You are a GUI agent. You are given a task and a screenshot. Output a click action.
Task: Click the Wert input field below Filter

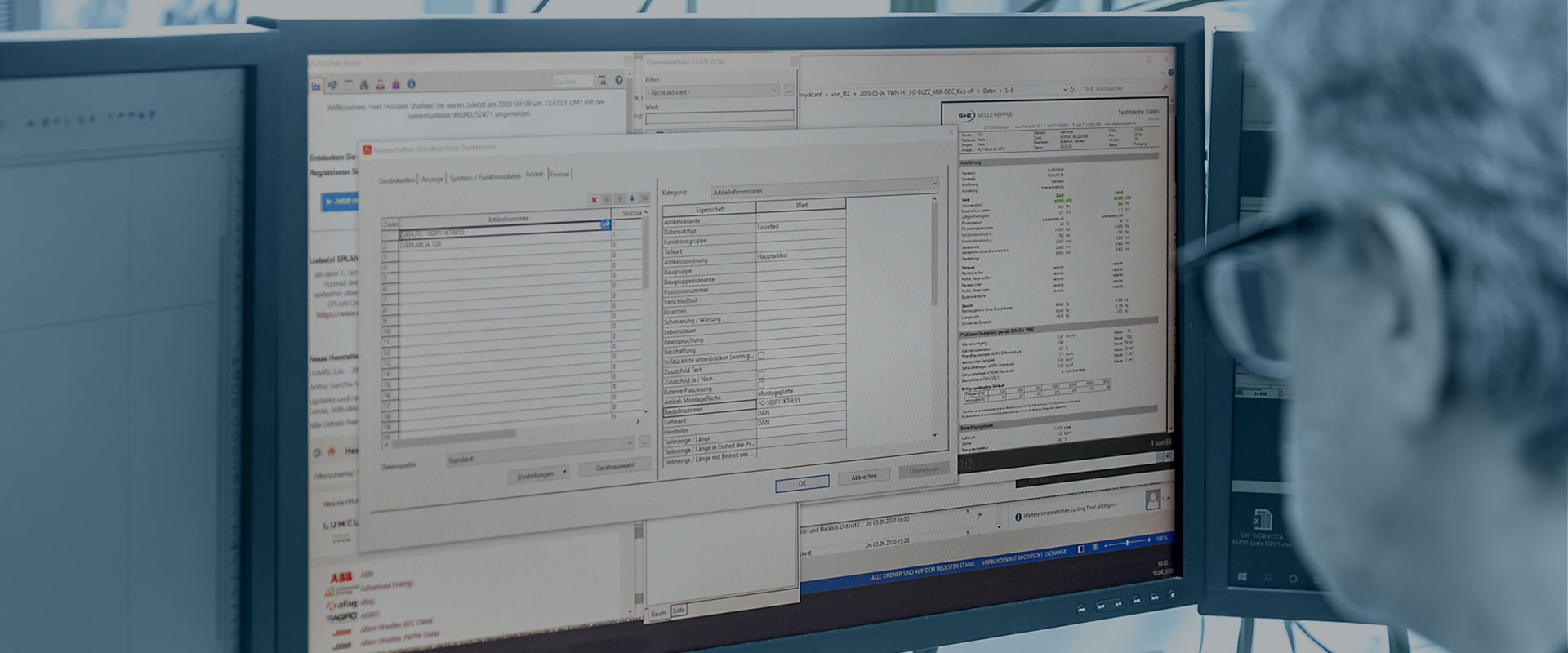click(719, 117)
